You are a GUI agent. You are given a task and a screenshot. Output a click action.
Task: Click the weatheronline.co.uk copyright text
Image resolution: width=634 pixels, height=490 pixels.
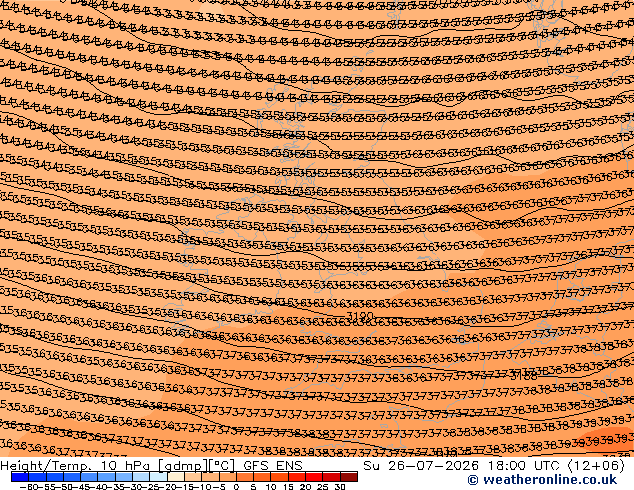pos(542,480)
